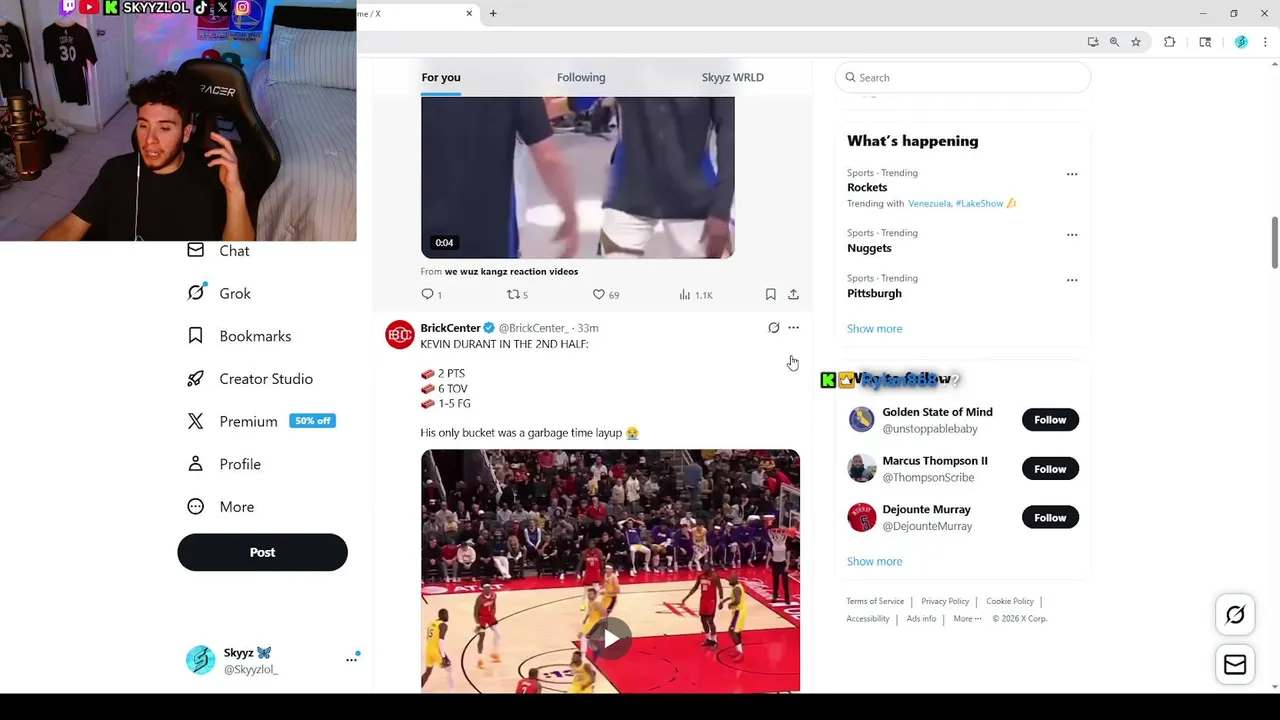Click Grok icon on BrickCenter post
This screenshot has width=1280, height=720.
tap(773, 327)
